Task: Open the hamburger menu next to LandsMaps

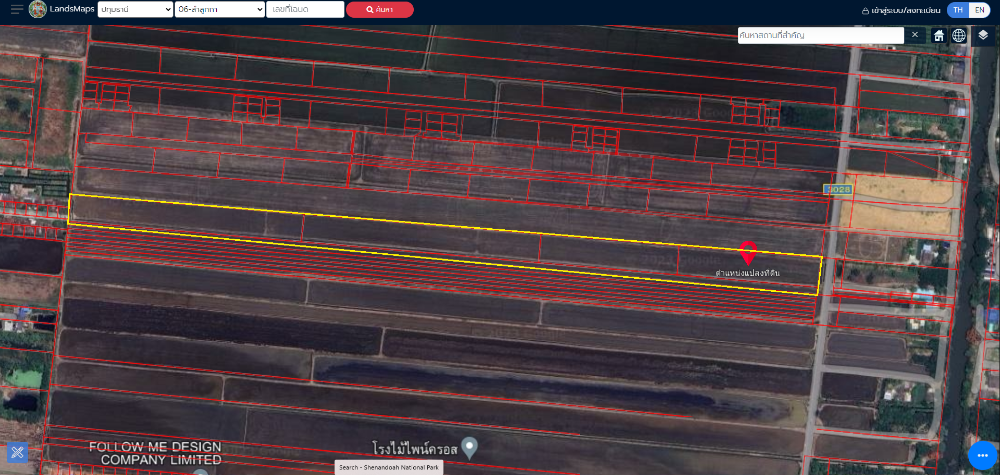Action: 17,9
